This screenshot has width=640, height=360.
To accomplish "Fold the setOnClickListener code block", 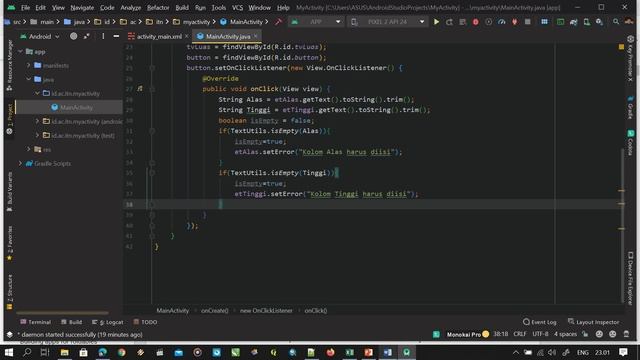I will (152, 68).
